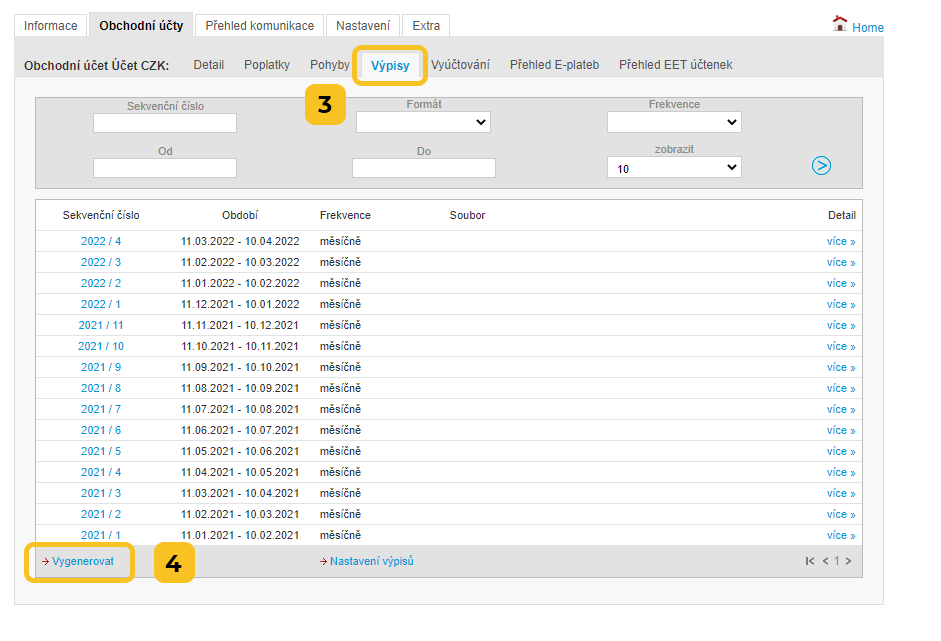Click více for statement 2022 / 3
The width and height of the screenshot is (941, 641).
[x=841, y=262]
